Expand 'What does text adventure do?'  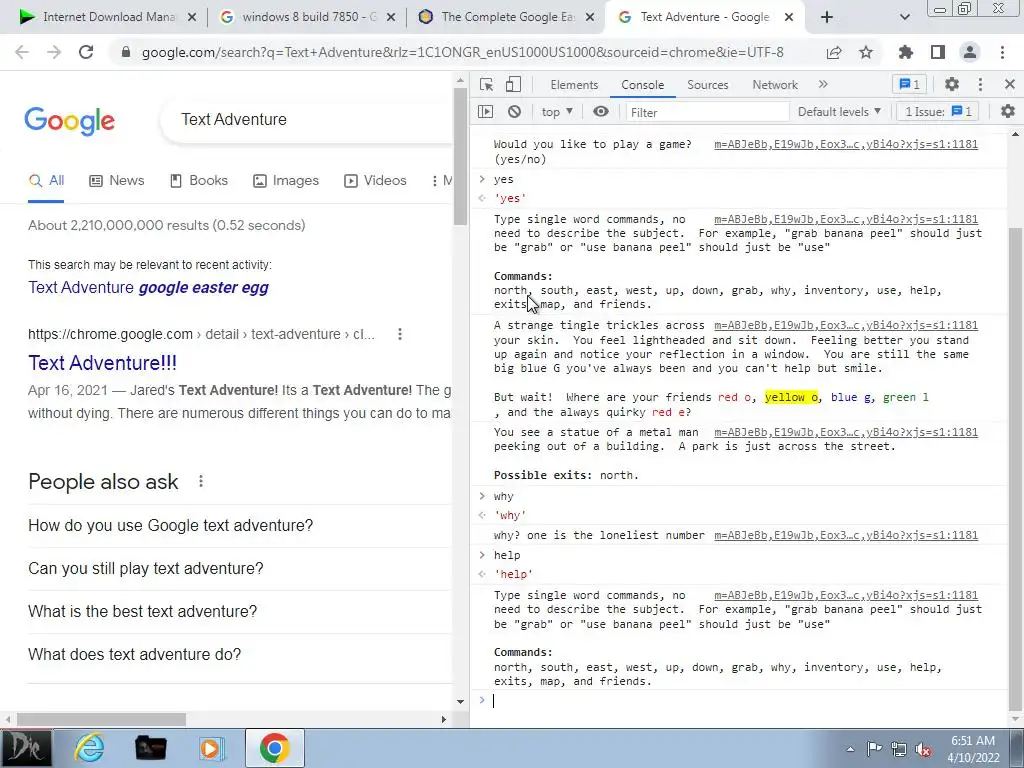pyautogui.click(x=240, y=654)
